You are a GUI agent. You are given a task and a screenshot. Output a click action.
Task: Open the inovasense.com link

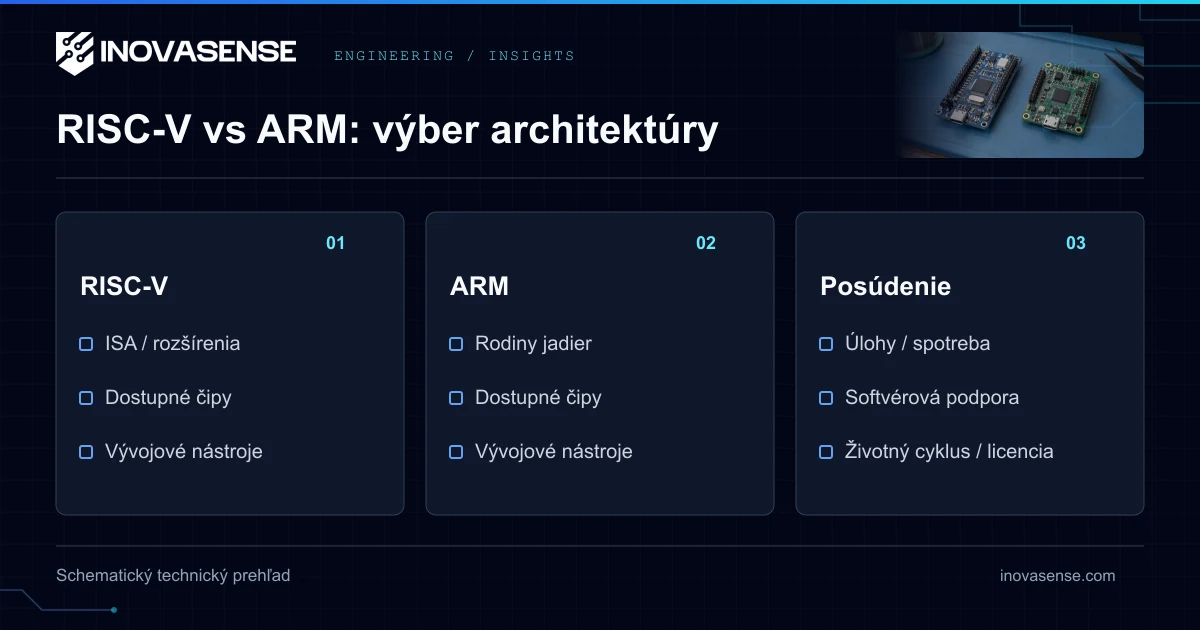click(1057, 576)
